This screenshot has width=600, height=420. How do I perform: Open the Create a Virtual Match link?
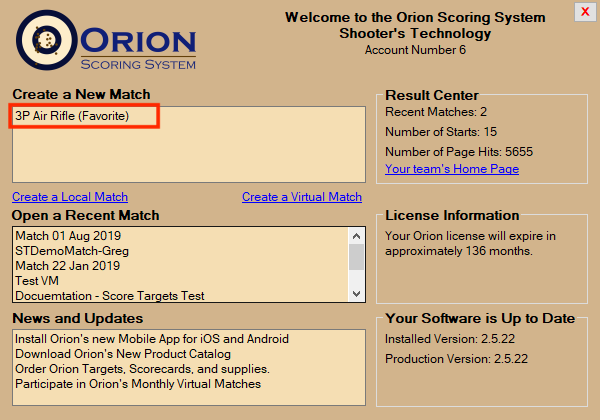pos(301,197)
